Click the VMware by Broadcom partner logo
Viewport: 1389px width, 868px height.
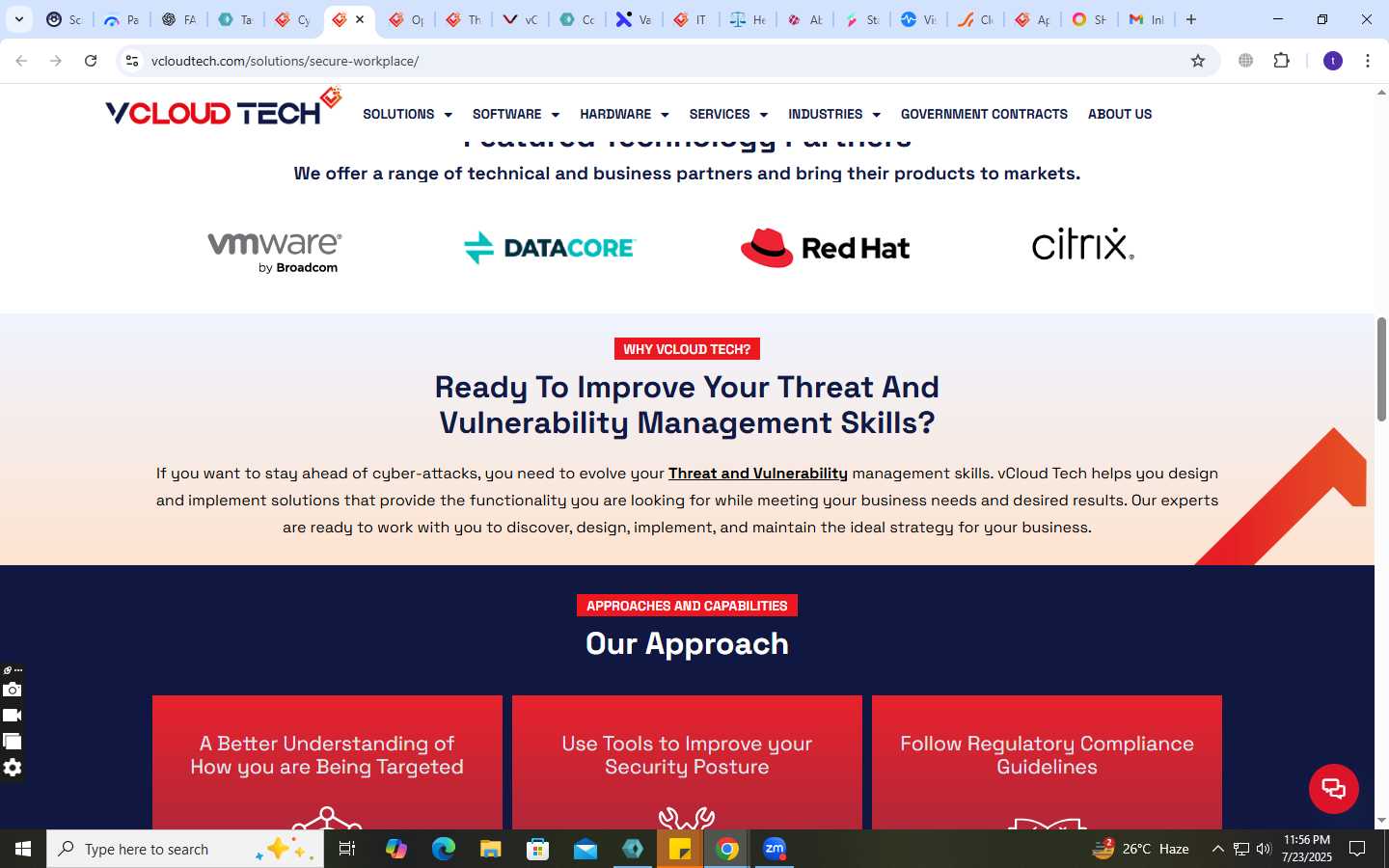pyautogui.click(x=275, y=252)
